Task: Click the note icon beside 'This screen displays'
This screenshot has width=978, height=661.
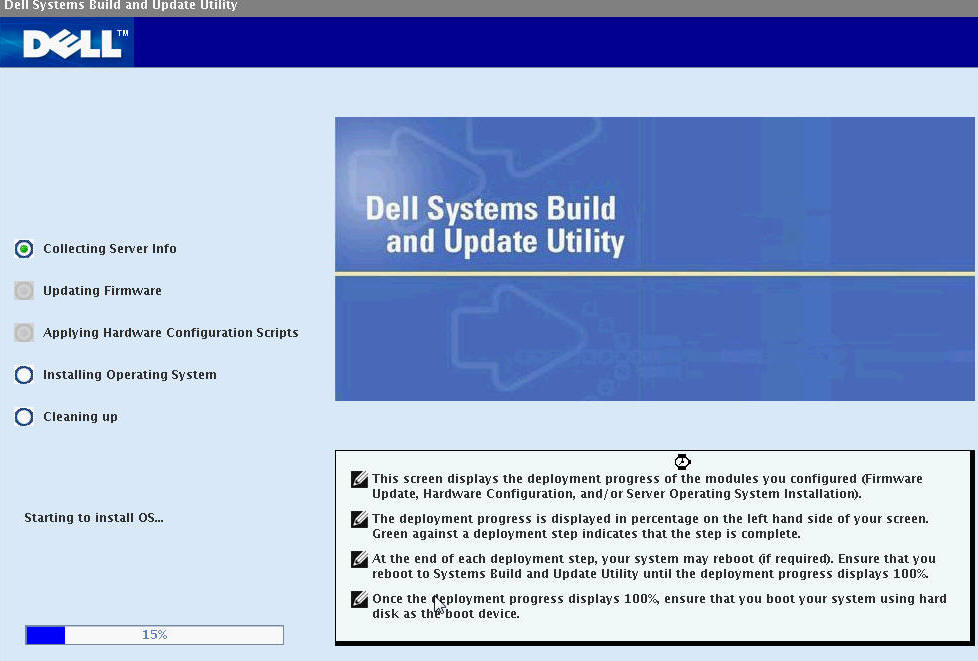Action: [359, 479]
